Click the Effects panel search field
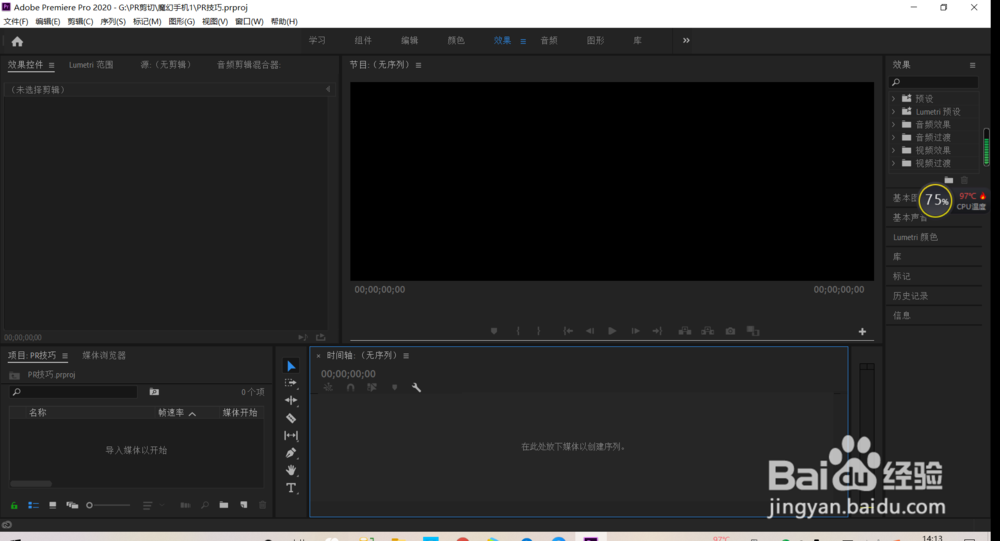Screen dimensions: 1000x541 pyautogui.click(x=934, y=82)
